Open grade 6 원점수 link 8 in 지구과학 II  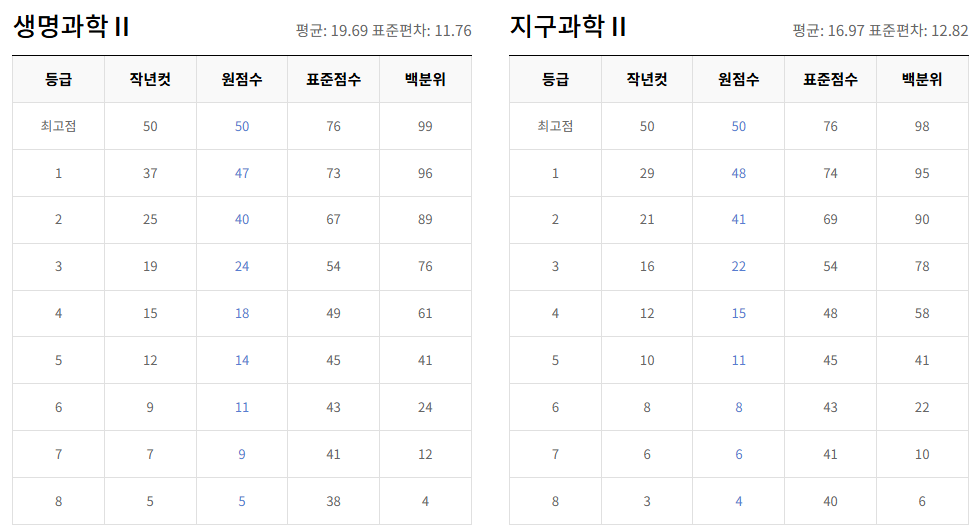(739, 408)
